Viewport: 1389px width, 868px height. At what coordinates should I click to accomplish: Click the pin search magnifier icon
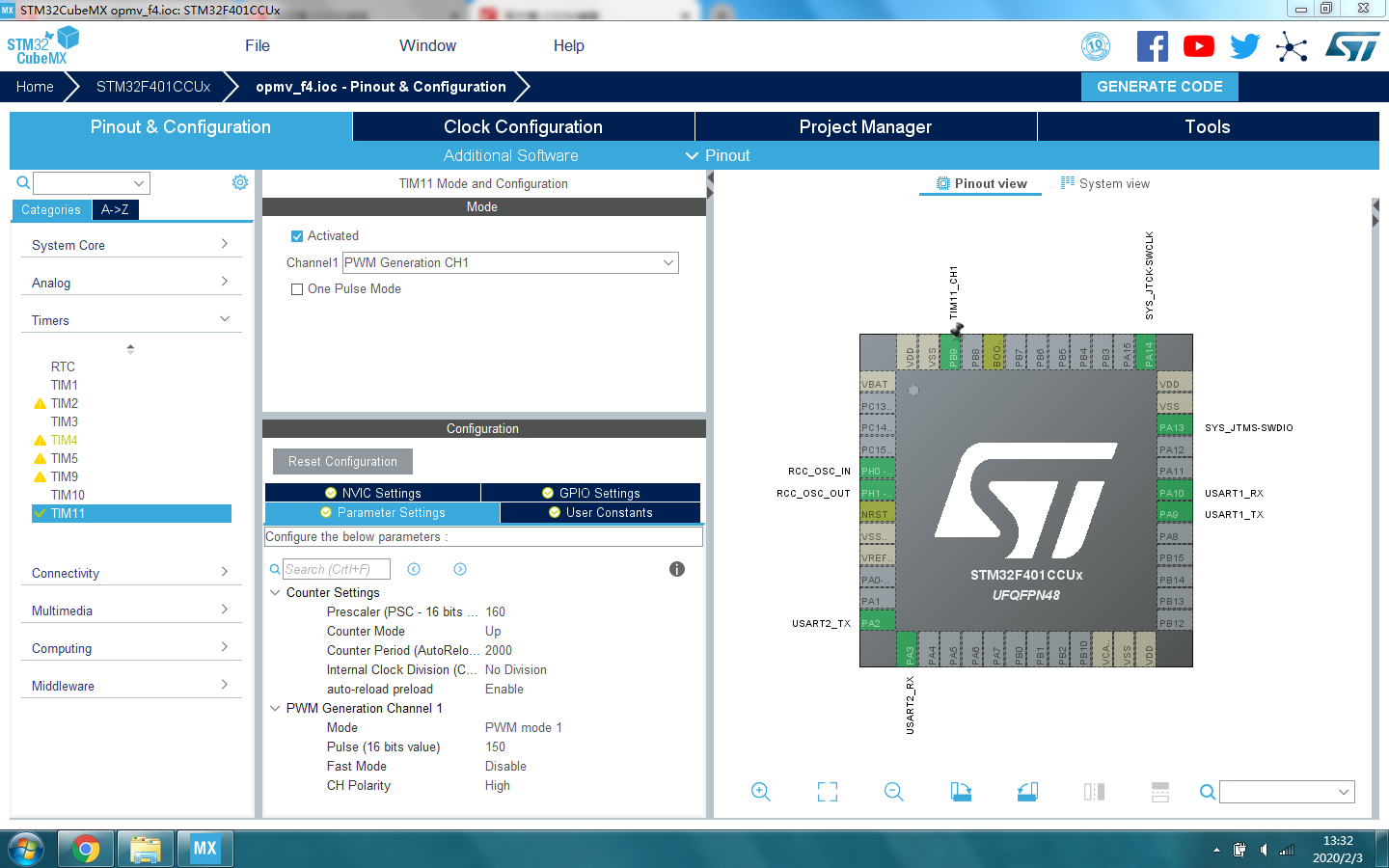click(1207, 792)
